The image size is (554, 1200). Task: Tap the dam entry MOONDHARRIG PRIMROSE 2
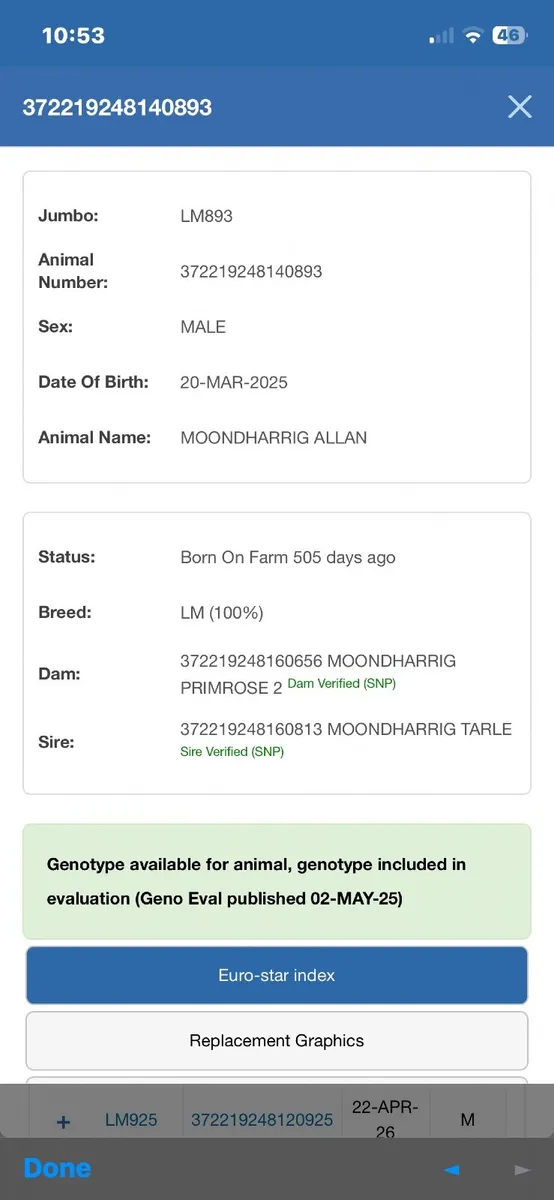point(318,674)
